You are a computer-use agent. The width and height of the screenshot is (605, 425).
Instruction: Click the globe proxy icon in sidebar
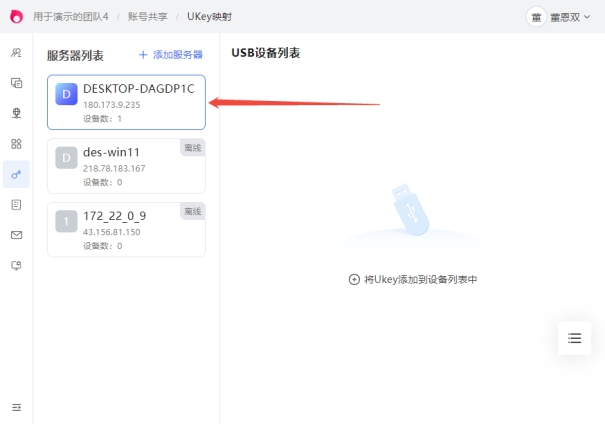16,113
